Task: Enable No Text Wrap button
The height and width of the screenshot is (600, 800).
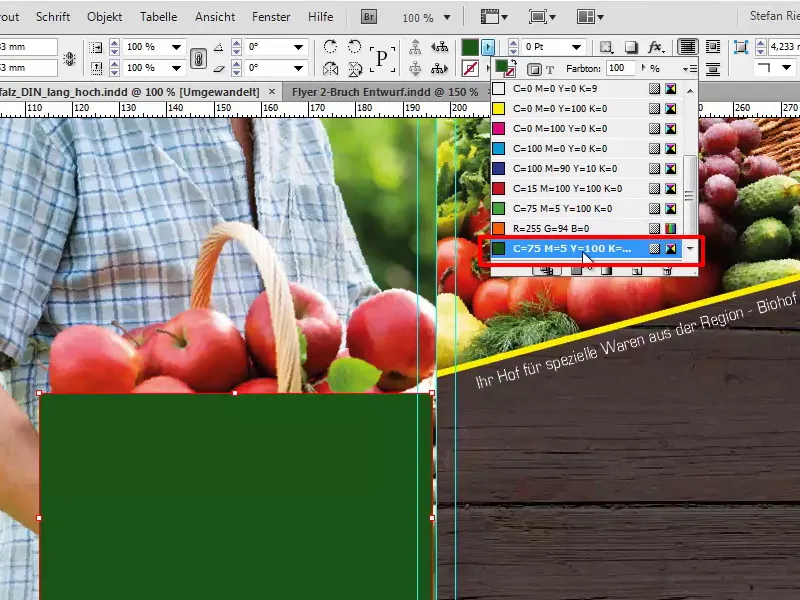Action: click(x=688, y=47)
